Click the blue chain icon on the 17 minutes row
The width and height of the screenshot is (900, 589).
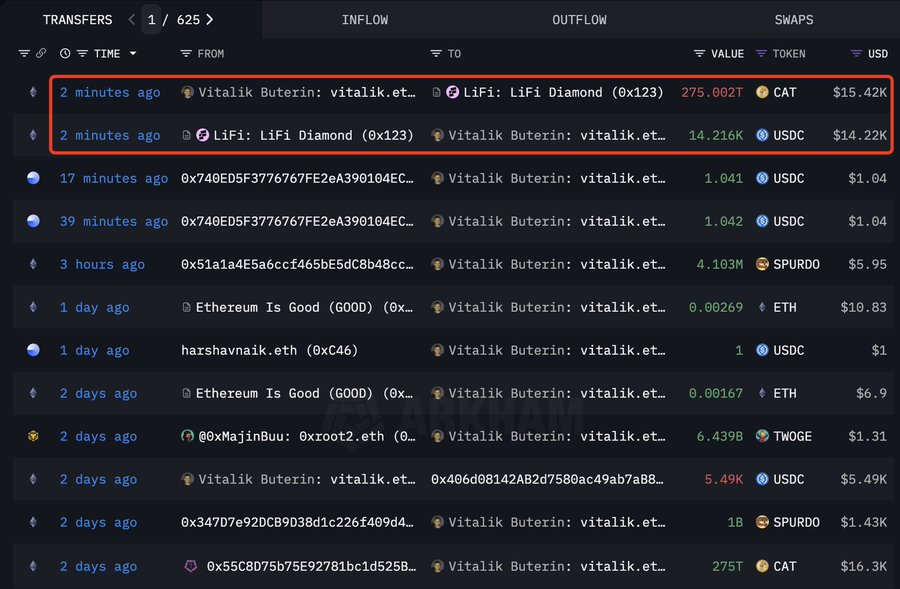tap(32, 178)
